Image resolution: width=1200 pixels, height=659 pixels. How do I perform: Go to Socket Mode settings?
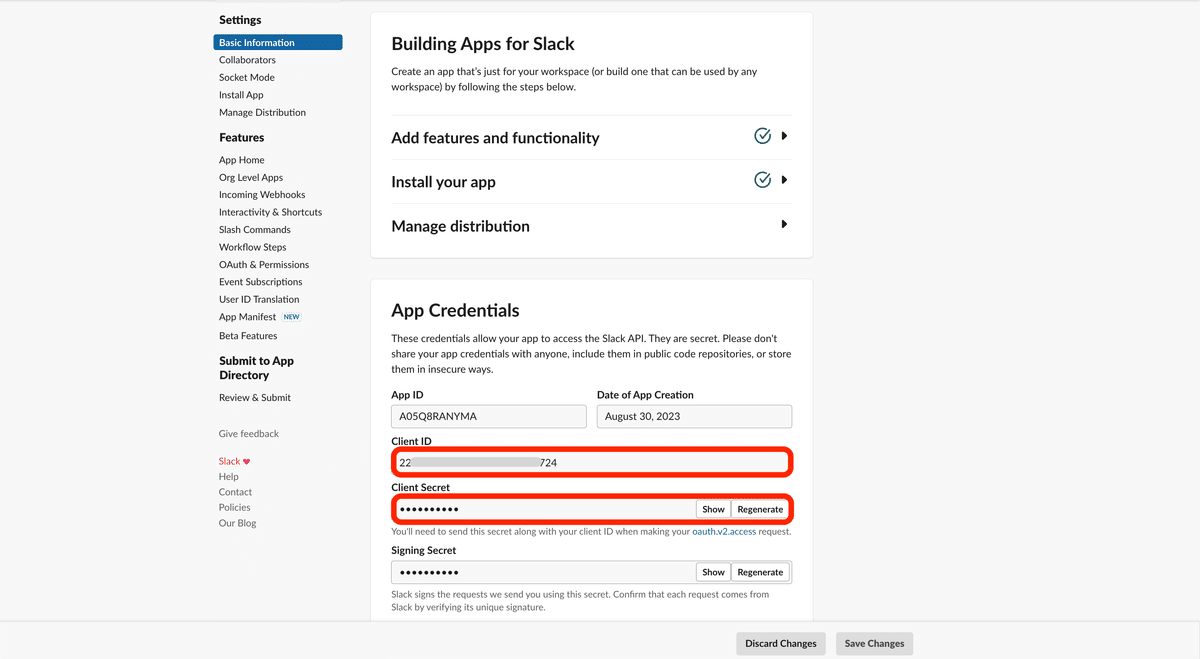(247, 77)
